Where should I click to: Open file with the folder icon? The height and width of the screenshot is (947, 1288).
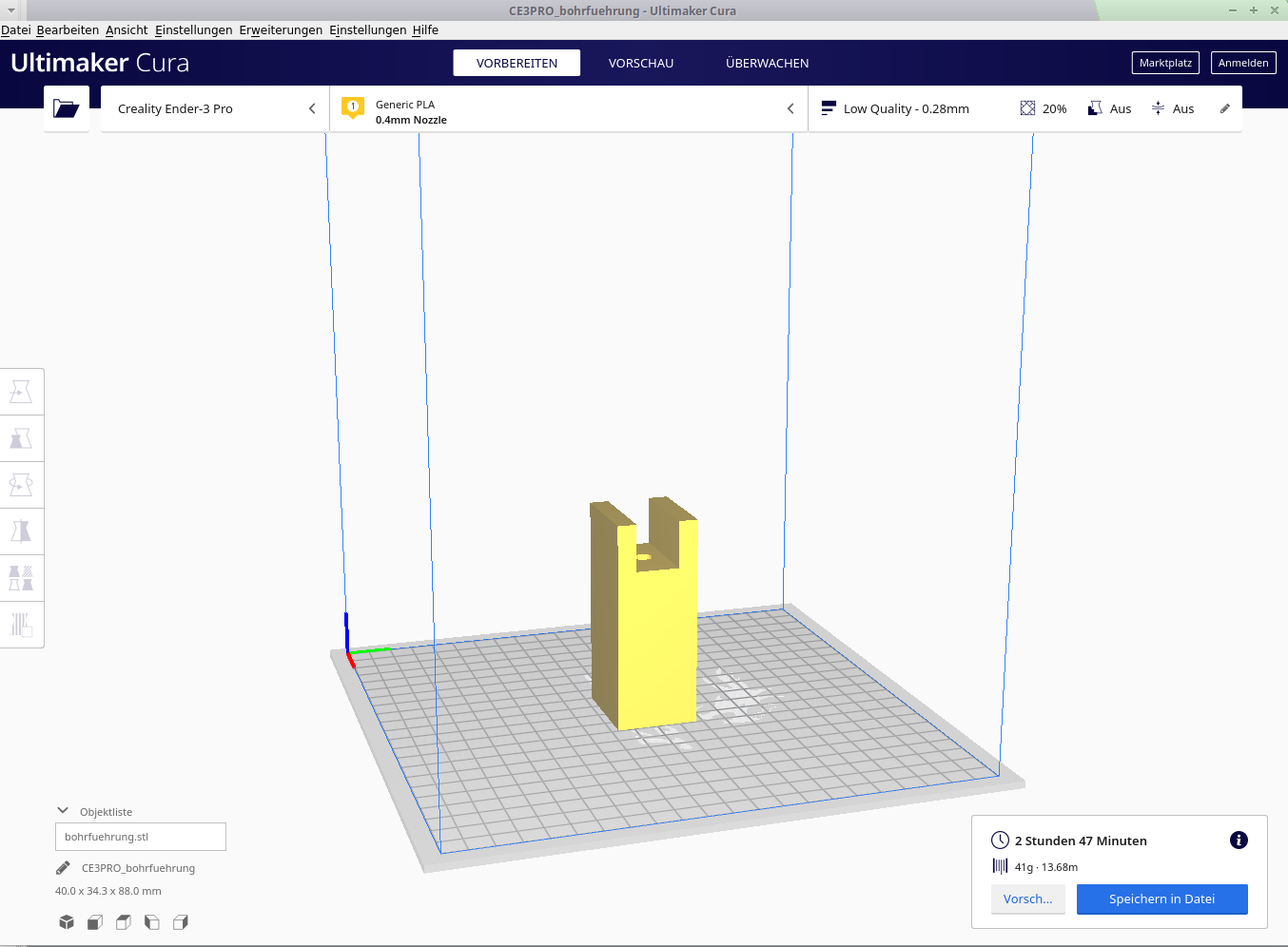(x=67, y=108)
